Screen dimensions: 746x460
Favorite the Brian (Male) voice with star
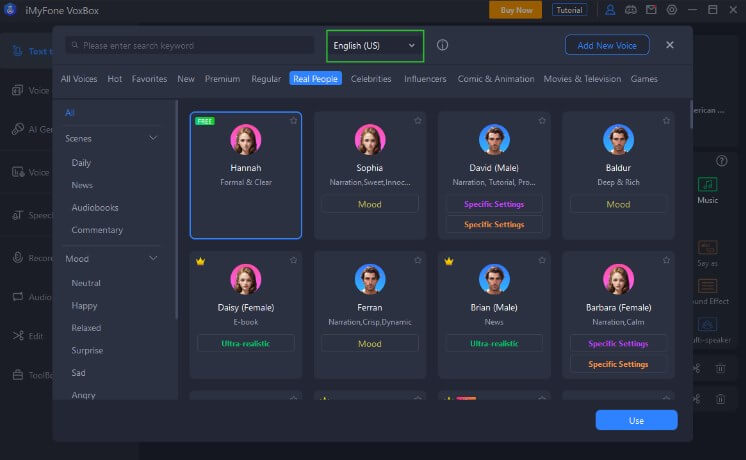(x=542, y=260)
